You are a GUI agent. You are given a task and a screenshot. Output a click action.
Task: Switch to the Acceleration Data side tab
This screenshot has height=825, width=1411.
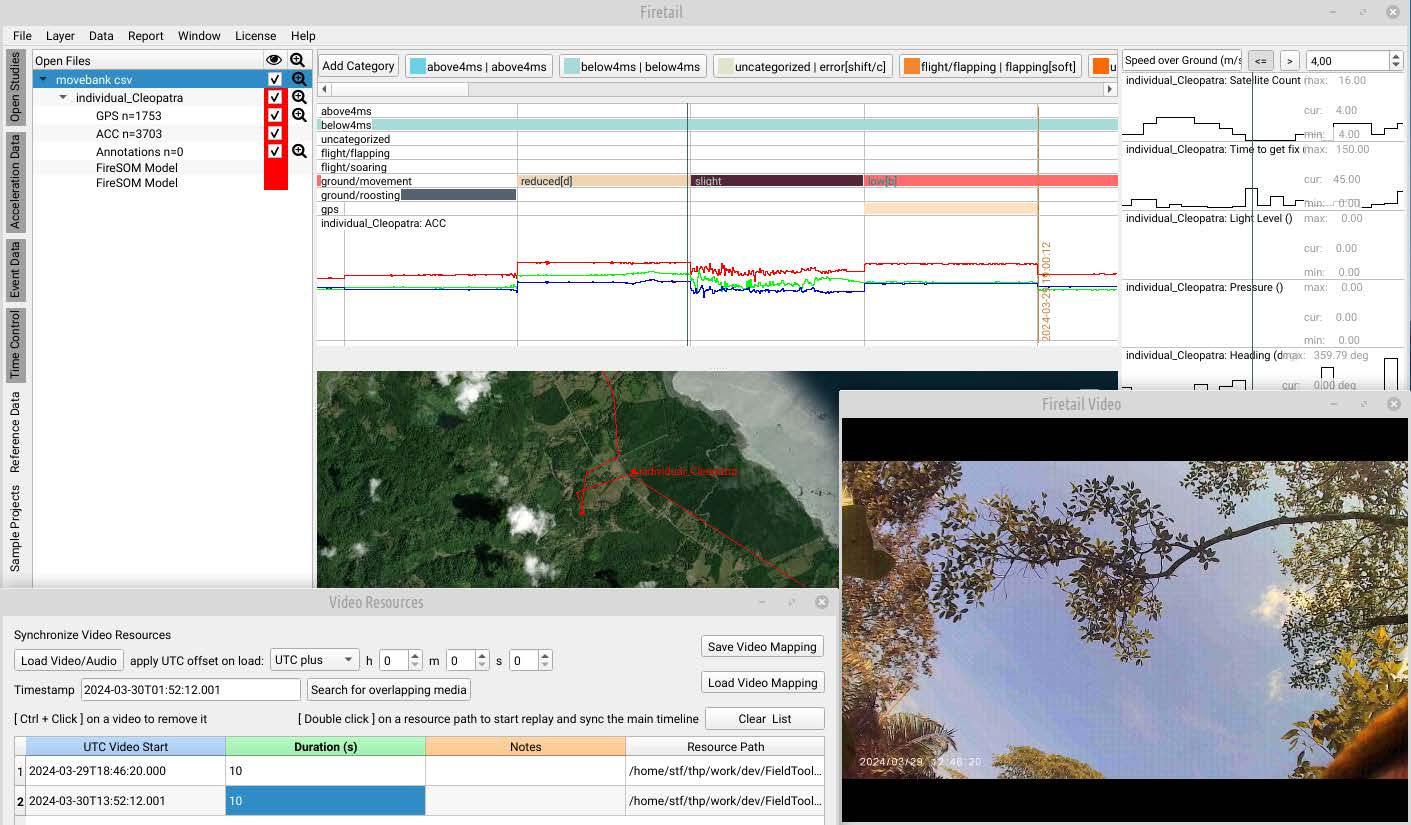tap(15, 181)
